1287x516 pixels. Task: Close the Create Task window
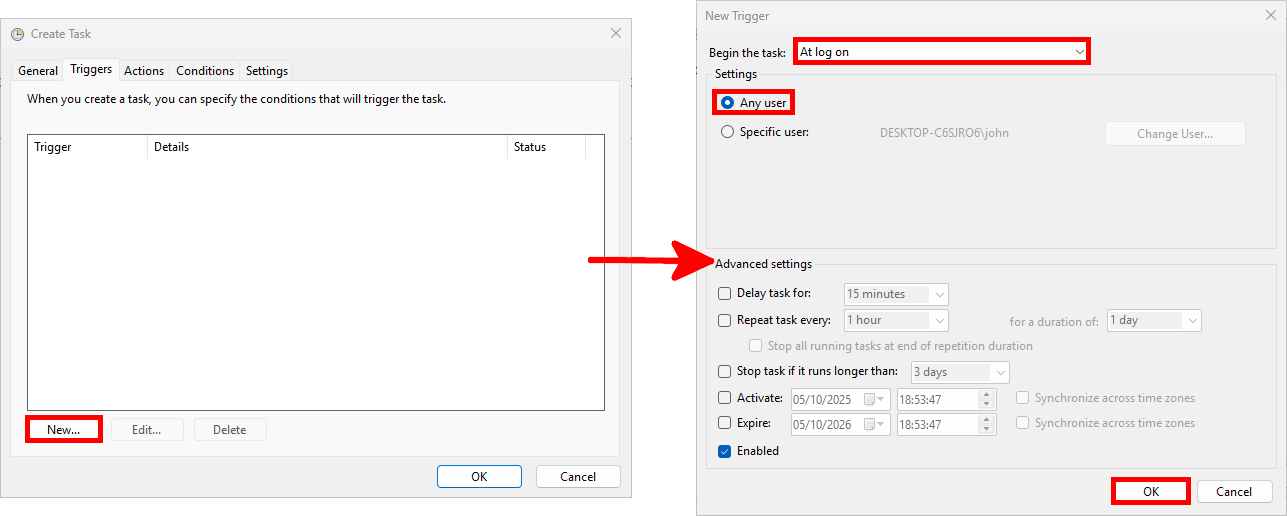coord(615,33)
